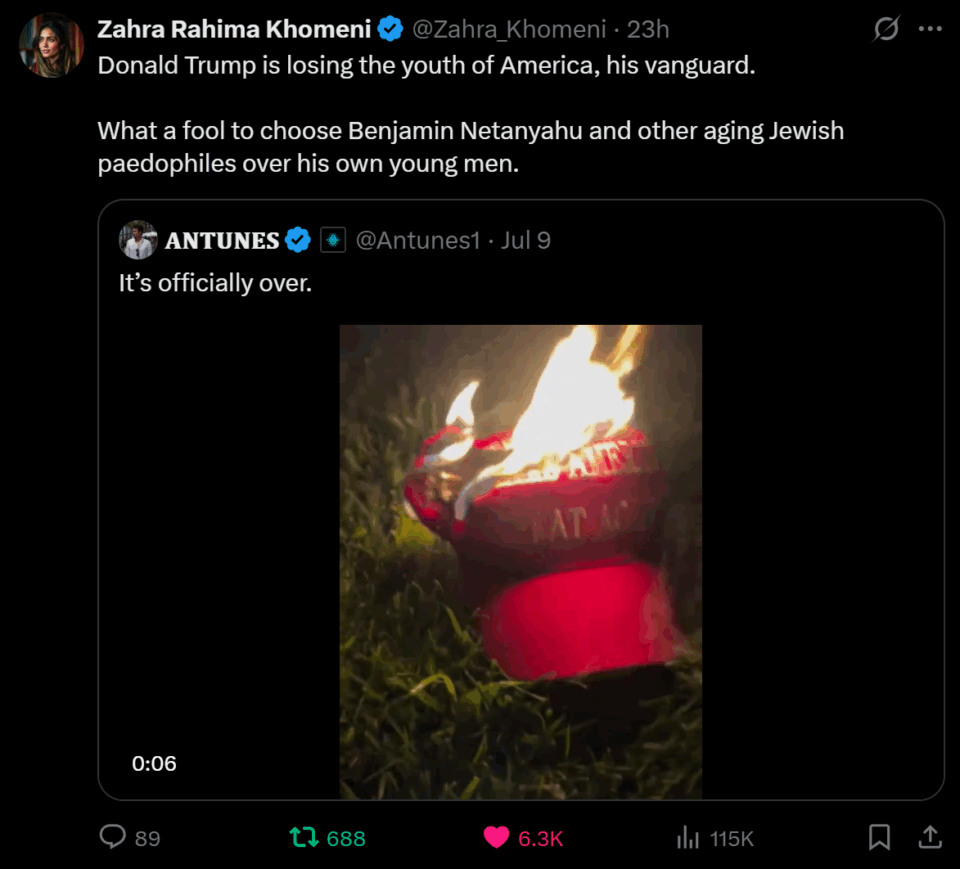Repost using the green retweet icon
The height and width of the screenshot is (869, 960).
303,837
